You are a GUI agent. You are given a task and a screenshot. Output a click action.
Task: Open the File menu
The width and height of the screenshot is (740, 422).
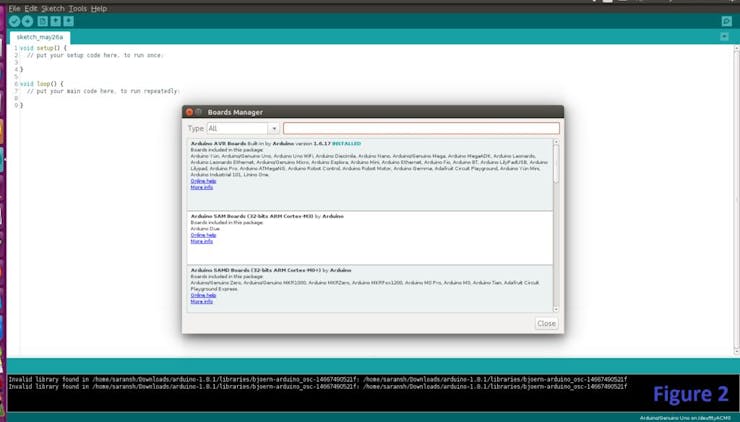(15, 8)
